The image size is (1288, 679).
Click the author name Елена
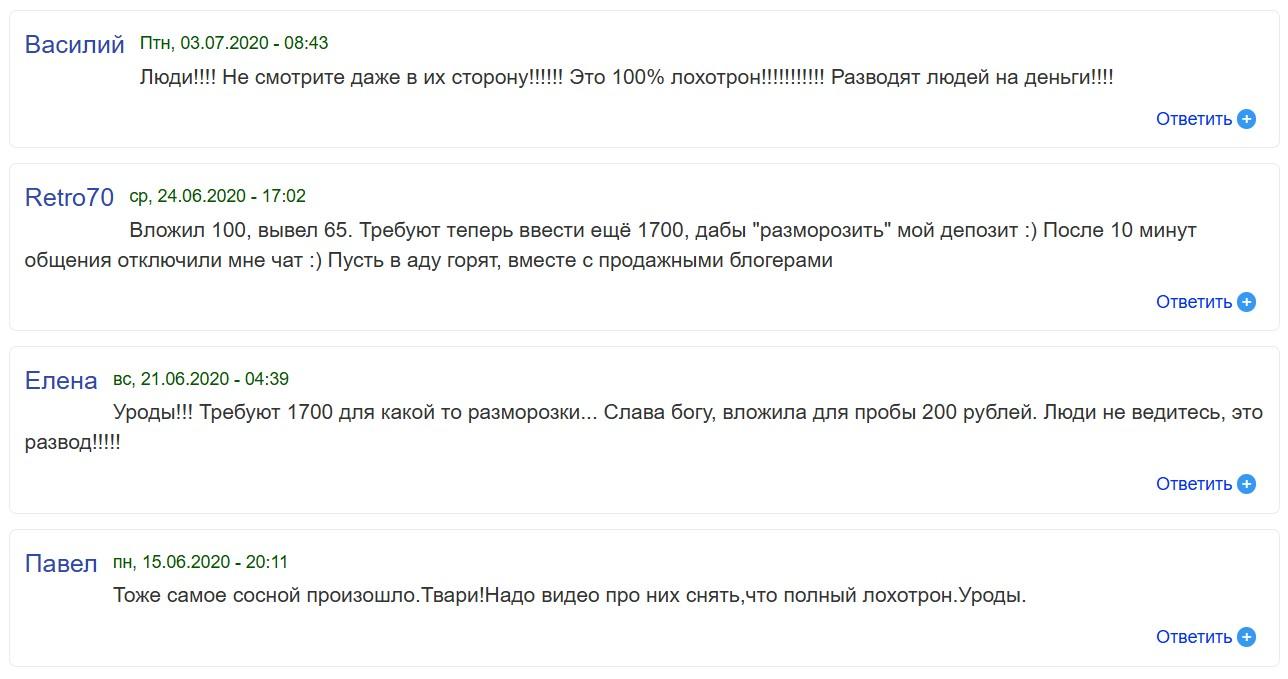(x=61, y=381)
